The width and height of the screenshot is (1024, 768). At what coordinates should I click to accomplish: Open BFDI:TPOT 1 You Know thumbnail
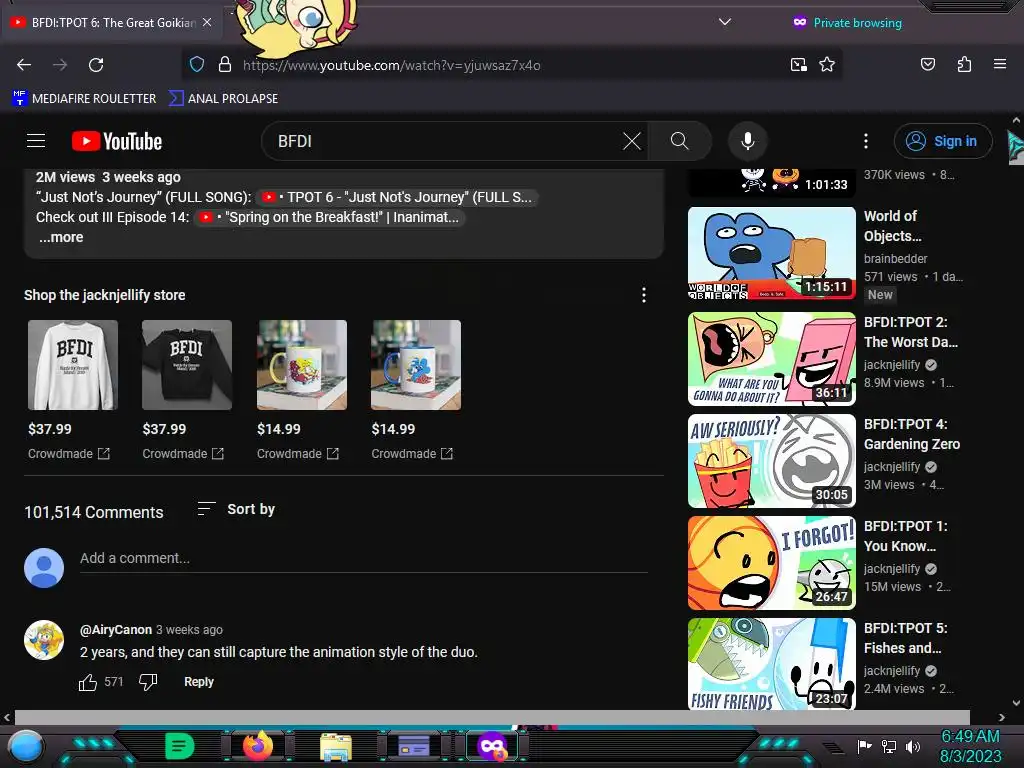[x=772, y=563]
